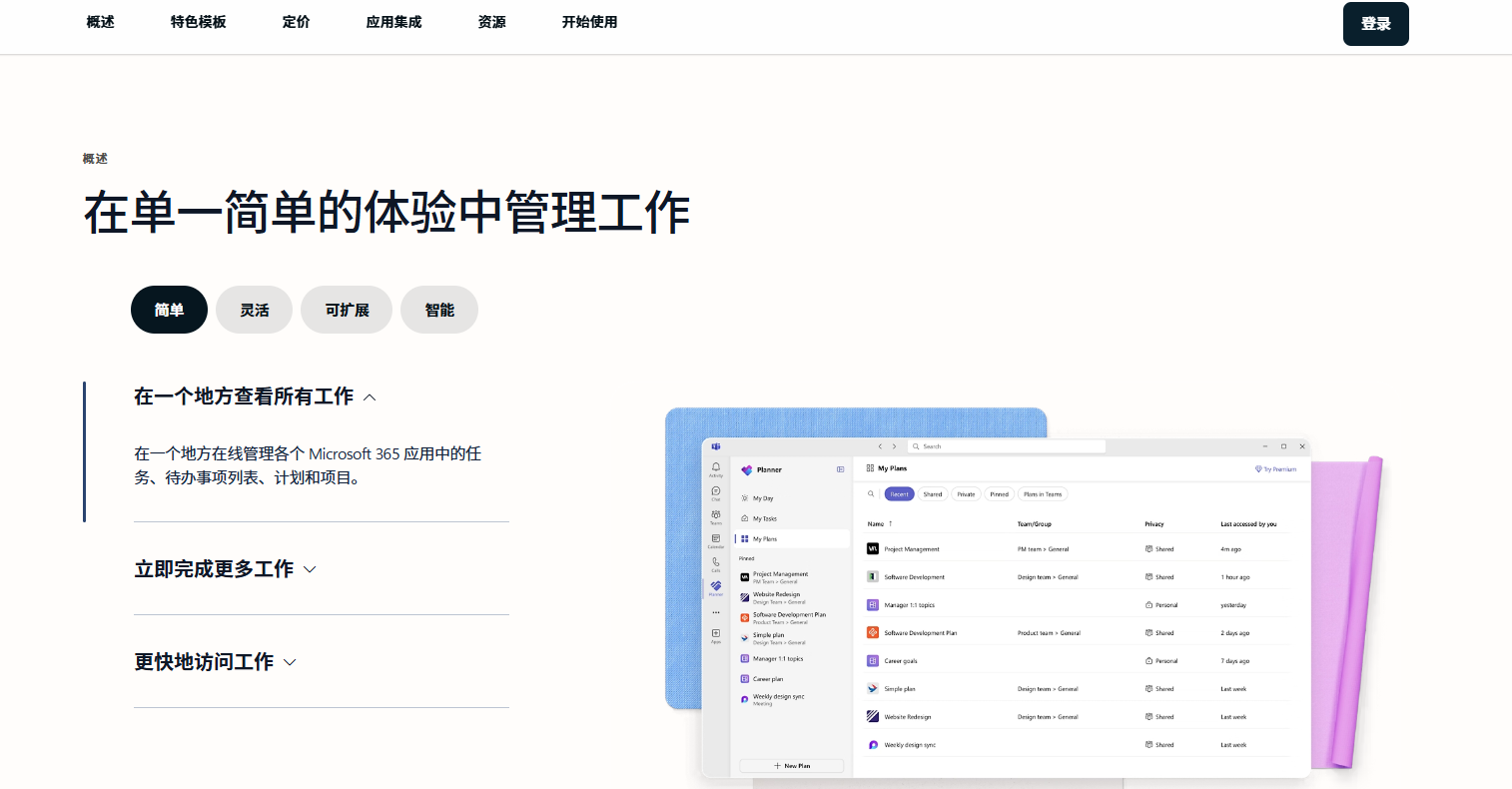Select the Planner icon in Teams rail
Screen dimensions: 1512x789
[x=716, y=586]
